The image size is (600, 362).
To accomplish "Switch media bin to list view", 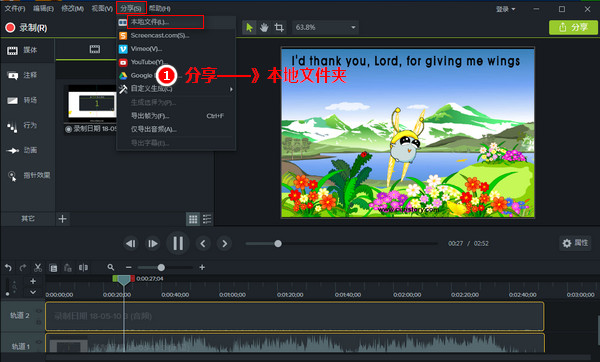I will point(207,219).
